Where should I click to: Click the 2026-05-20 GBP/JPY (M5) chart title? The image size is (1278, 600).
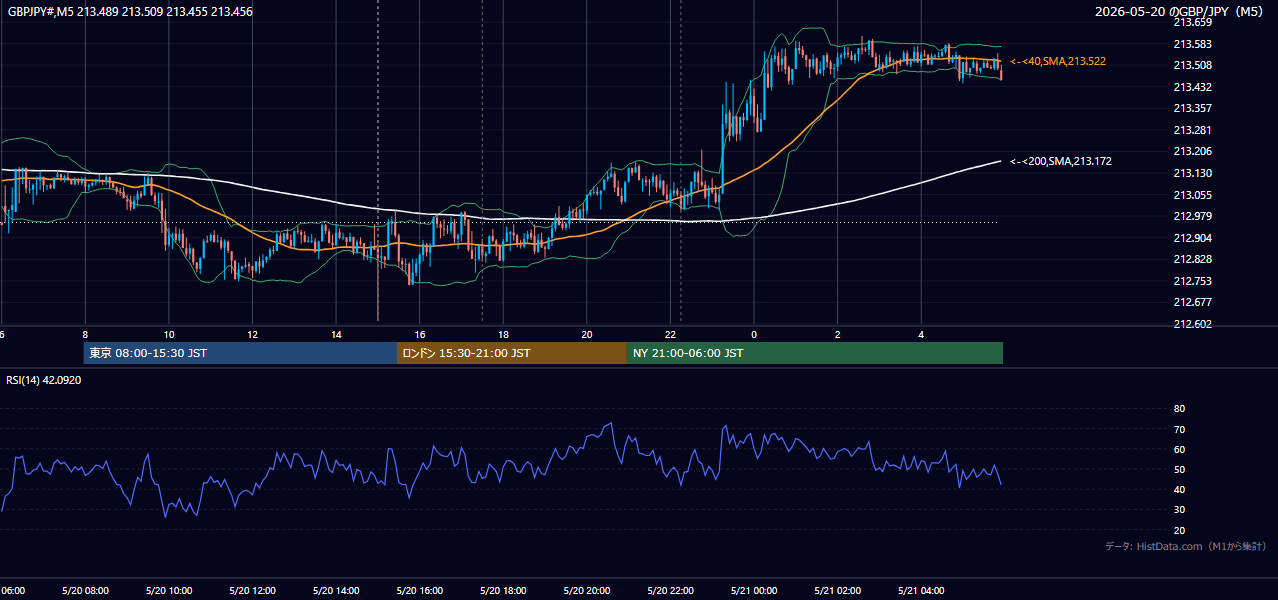1181,12
